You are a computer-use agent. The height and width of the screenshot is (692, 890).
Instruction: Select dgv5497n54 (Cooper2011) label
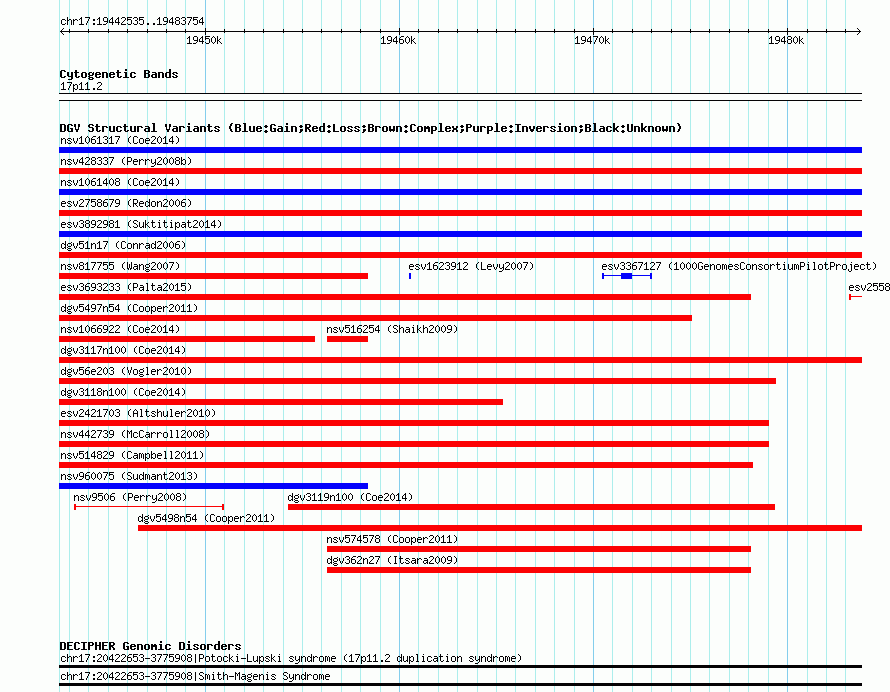[129, 308]
